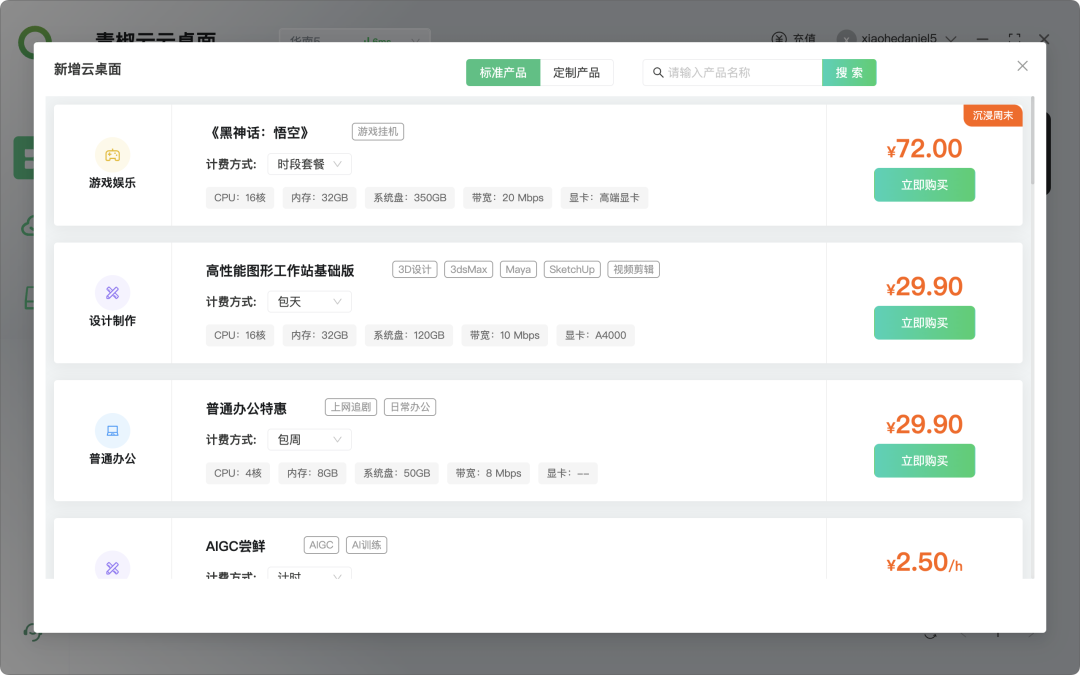Buy 黑神话：悟空 with 立即购买
Viewport: 1080px width, 675px height.
pyautogui.click(x=924, y=185)
